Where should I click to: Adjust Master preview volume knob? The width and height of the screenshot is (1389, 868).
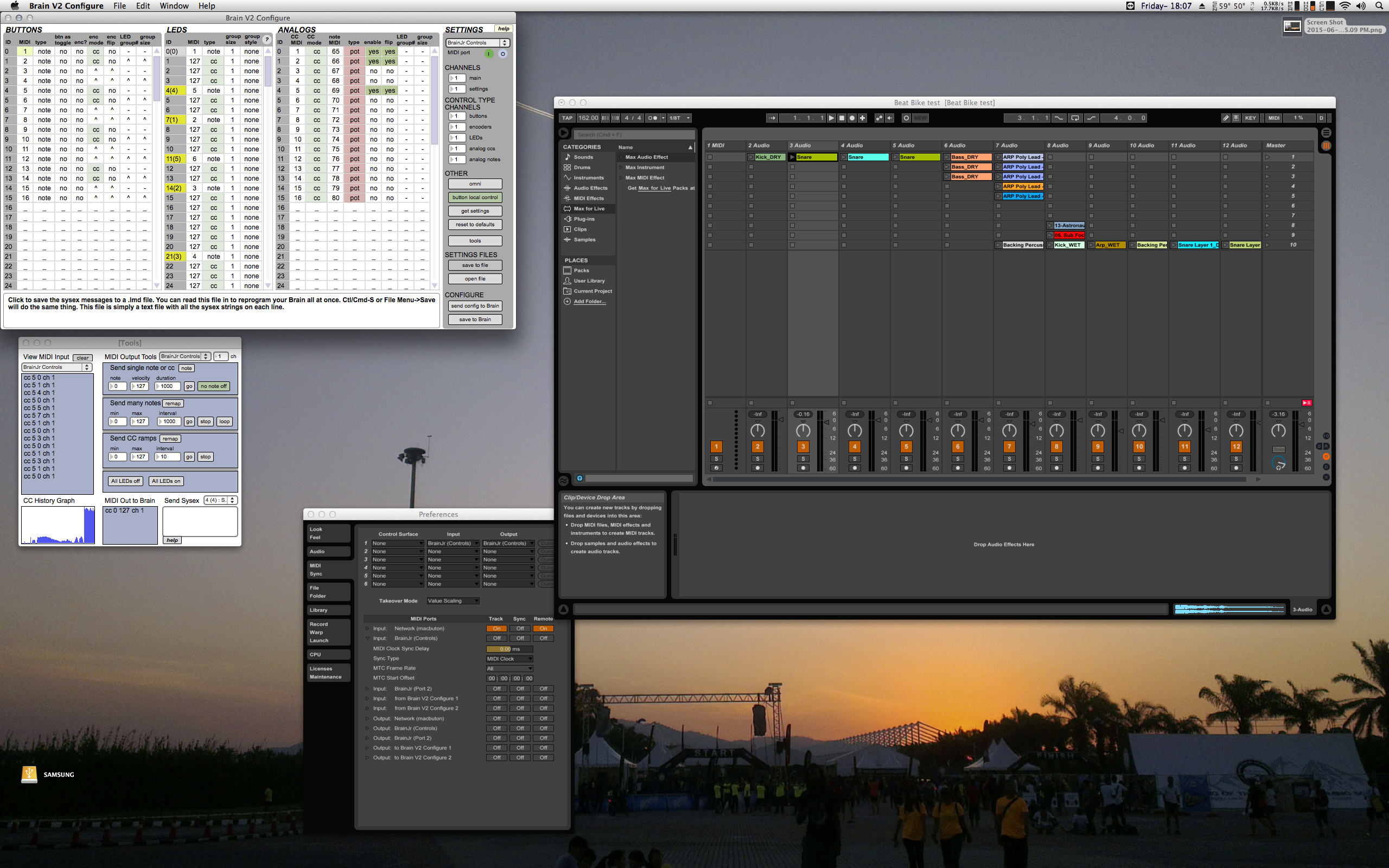pos(1278,463)
